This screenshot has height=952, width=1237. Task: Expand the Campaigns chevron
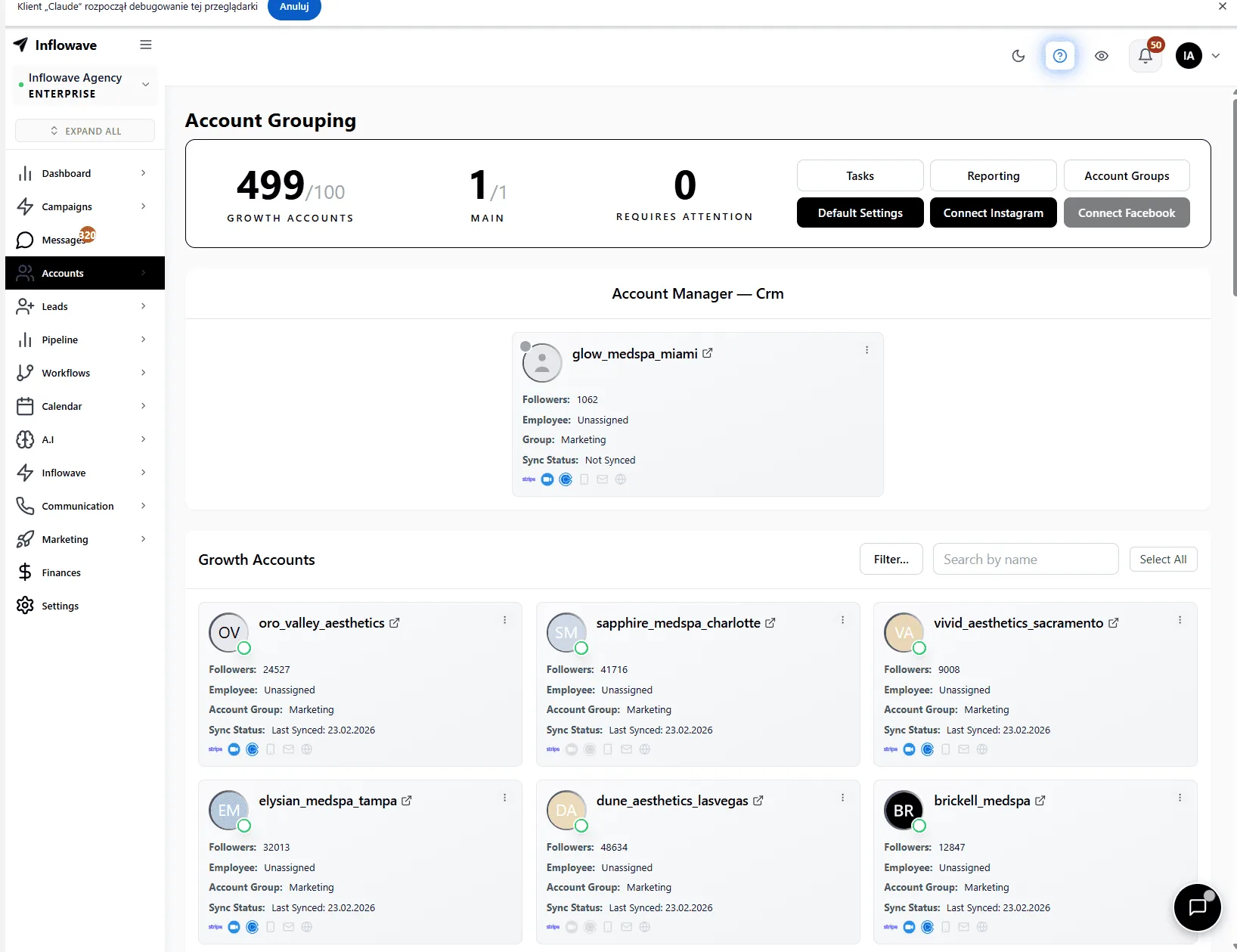144,206
